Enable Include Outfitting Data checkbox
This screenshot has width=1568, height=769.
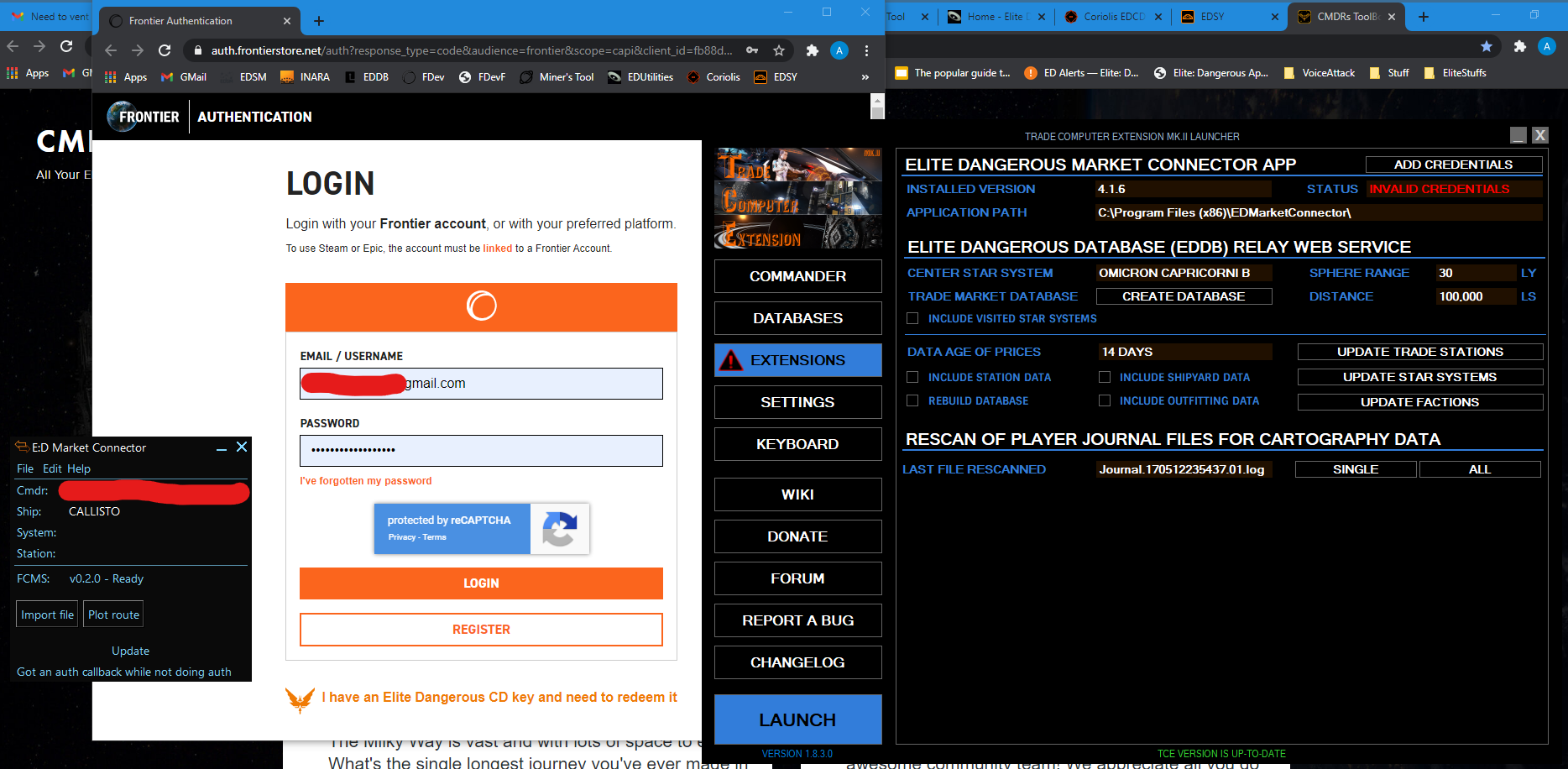[x=1105, y=400]
